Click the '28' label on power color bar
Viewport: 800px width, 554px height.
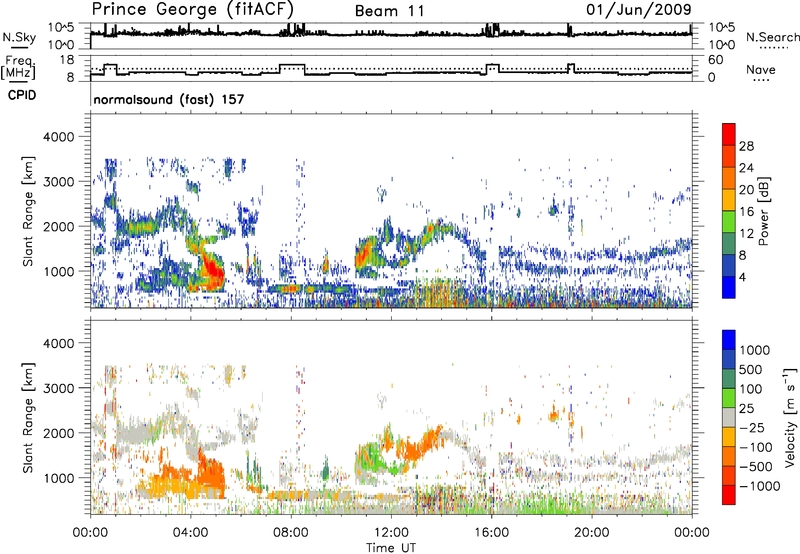pyautogui.click(x=746, y=146)
